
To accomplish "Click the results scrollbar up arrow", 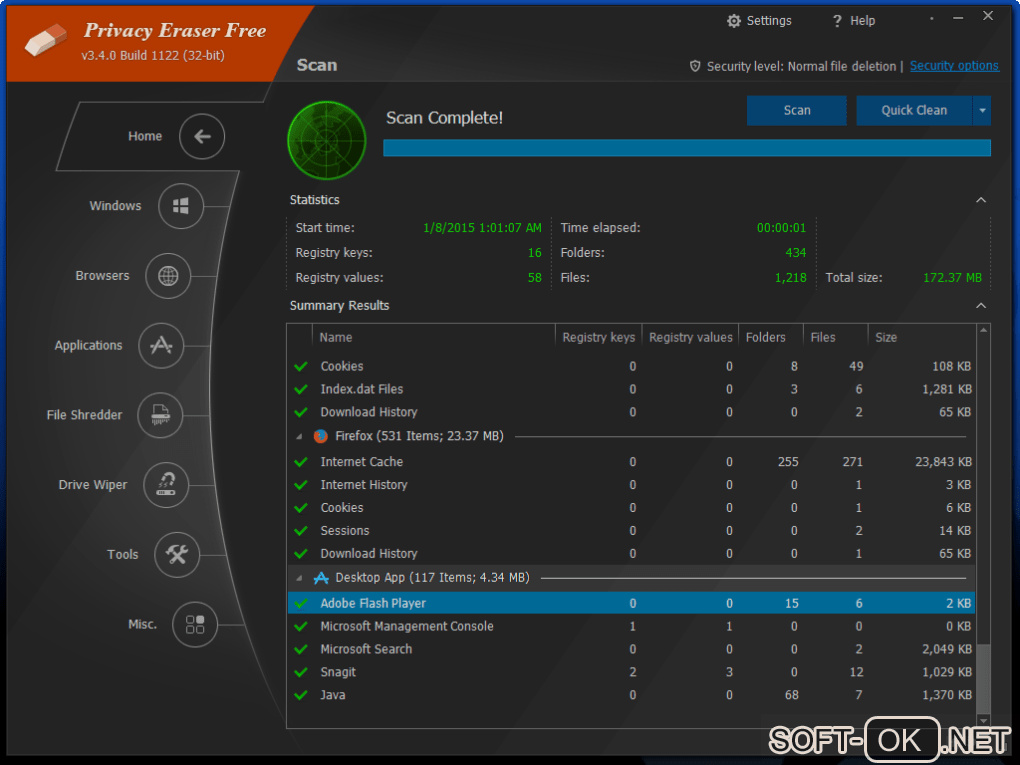I will coord(984,330).
